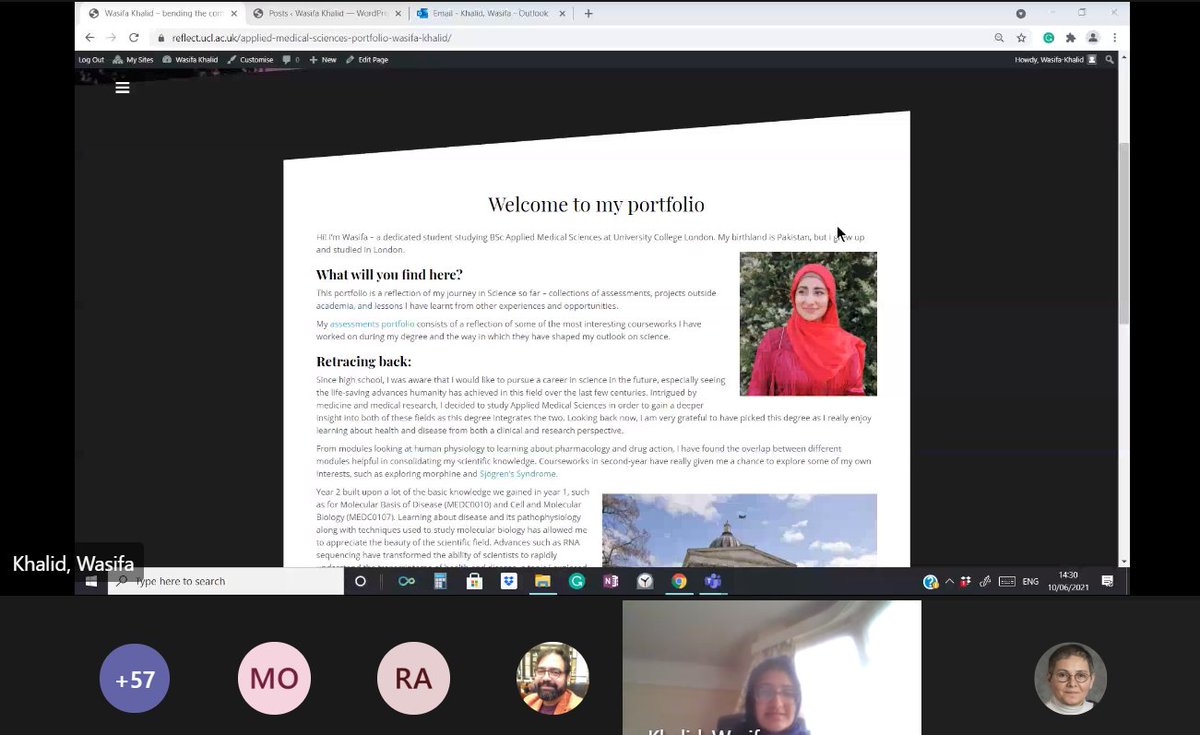Screen dimensions: 1200x735
Task: Click the UCL building photo
Action: (739, 530)
